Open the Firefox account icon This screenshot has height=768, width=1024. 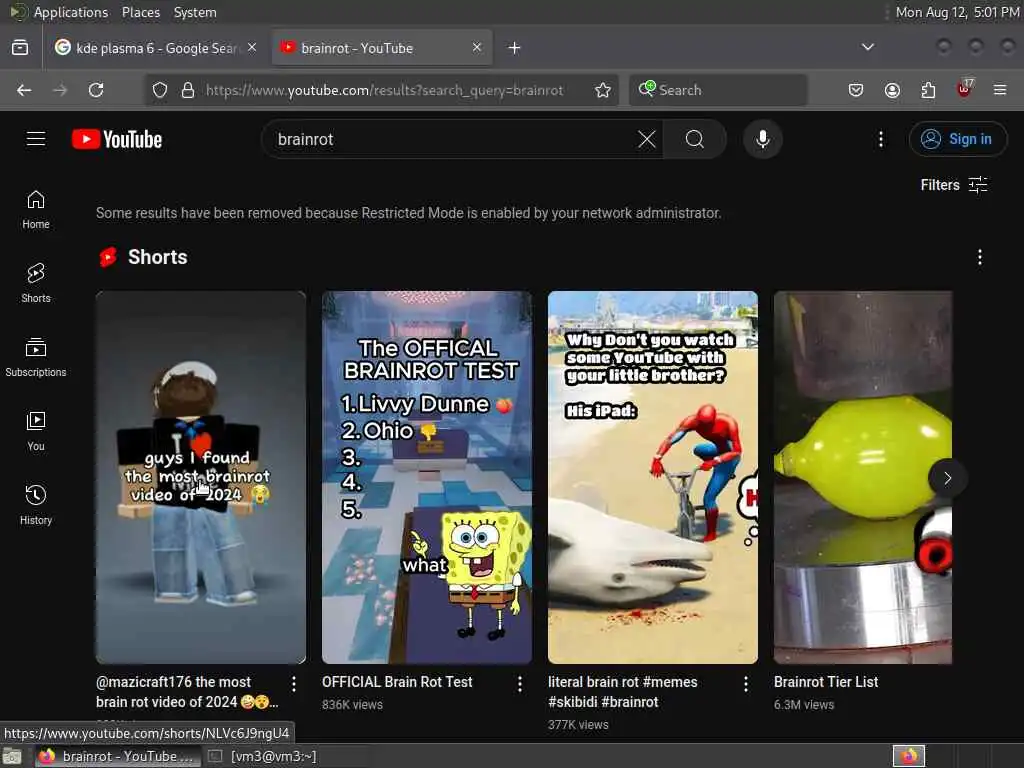coord(892,90)
